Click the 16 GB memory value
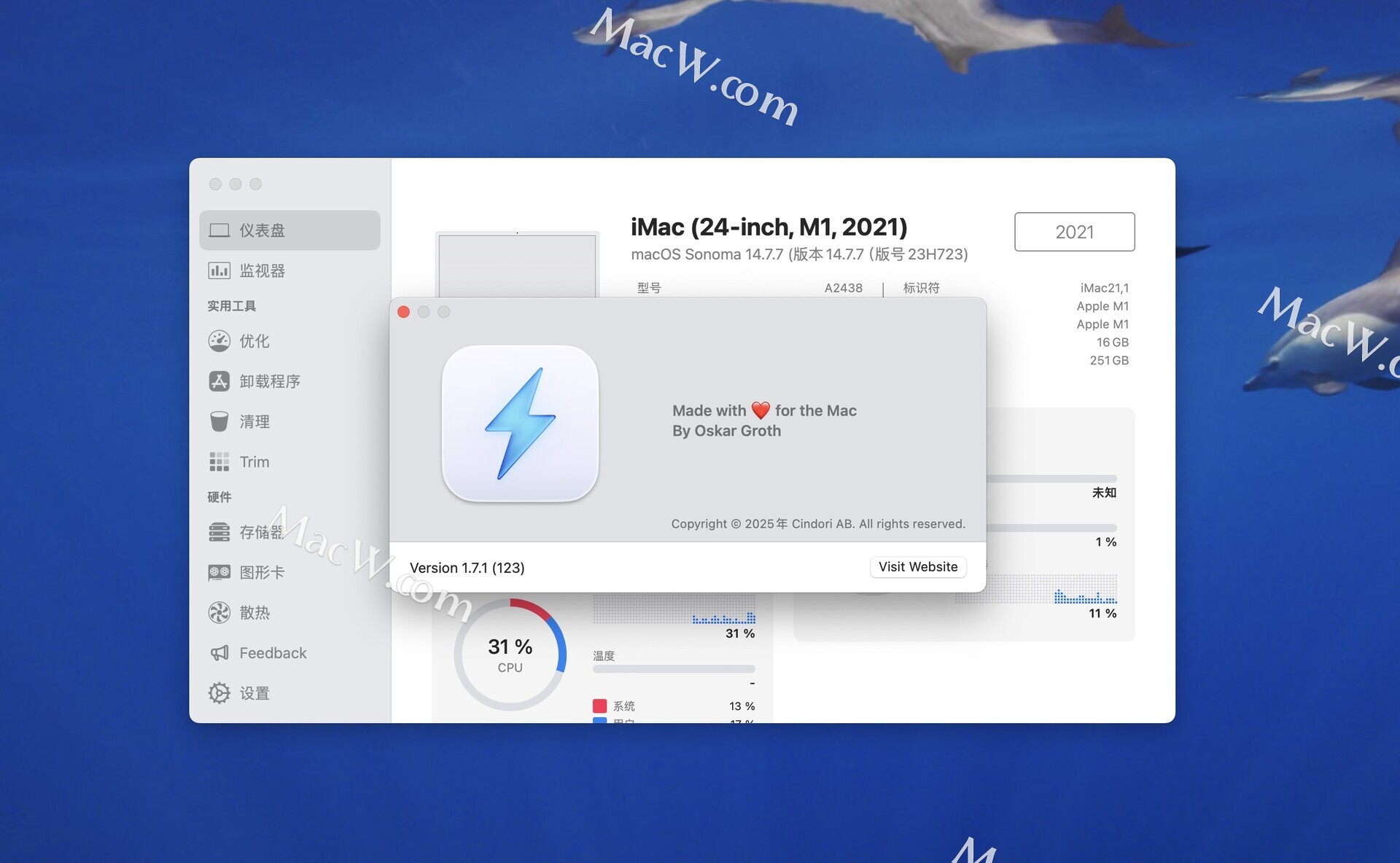1400x863 pixels. pos(1112,342)
